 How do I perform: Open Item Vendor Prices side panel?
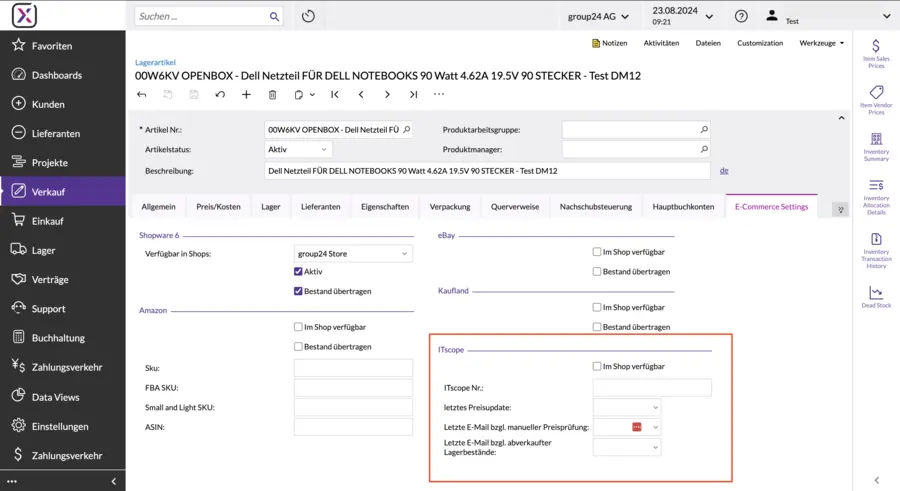tap(876, 100)
